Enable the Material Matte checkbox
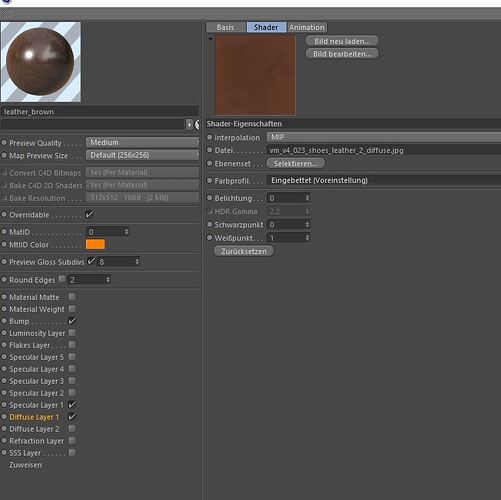Viewport: 501px width, 500px height. tap(72, 297)
